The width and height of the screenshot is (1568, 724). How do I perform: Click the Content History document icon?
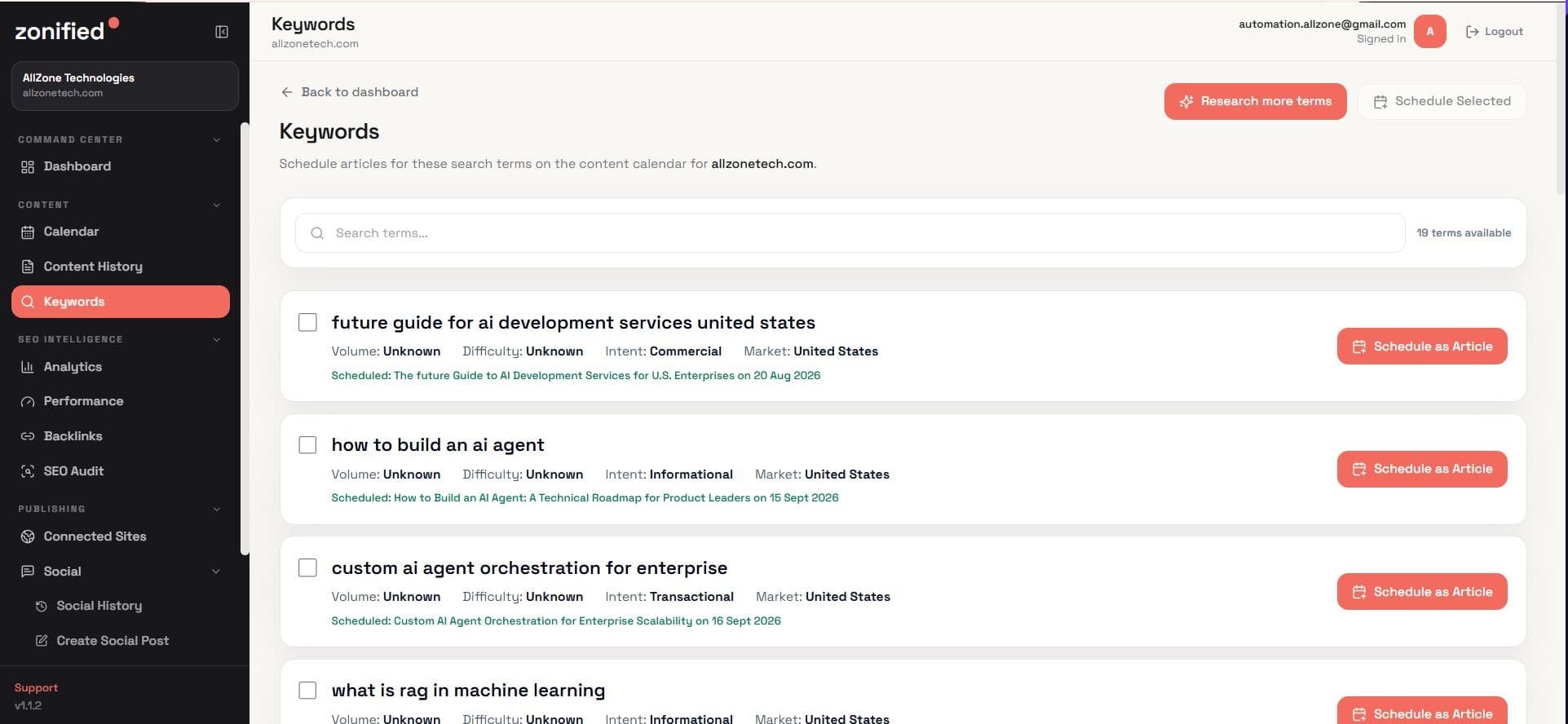(28, 267)
